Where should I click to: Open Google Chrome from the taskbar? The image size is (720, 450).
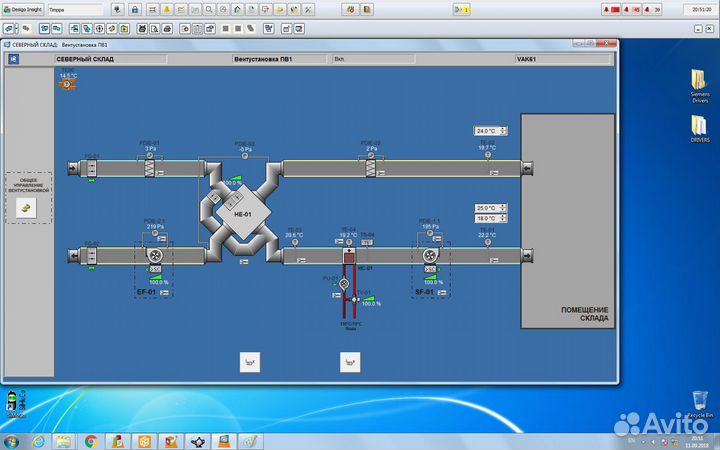(x=91, y=440)
